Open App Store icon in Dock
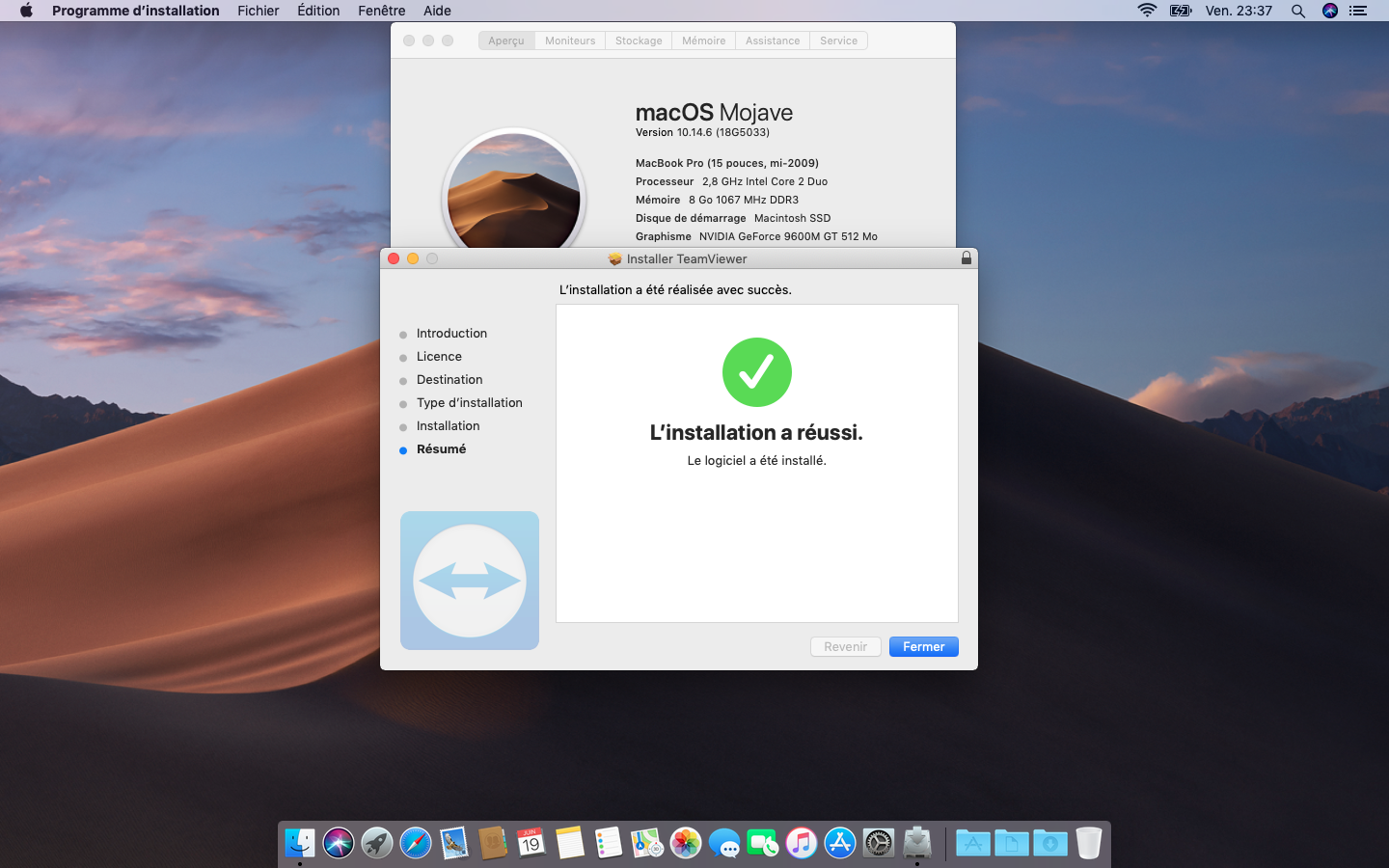Viewport: 1389px width, 868px height. 840,843
